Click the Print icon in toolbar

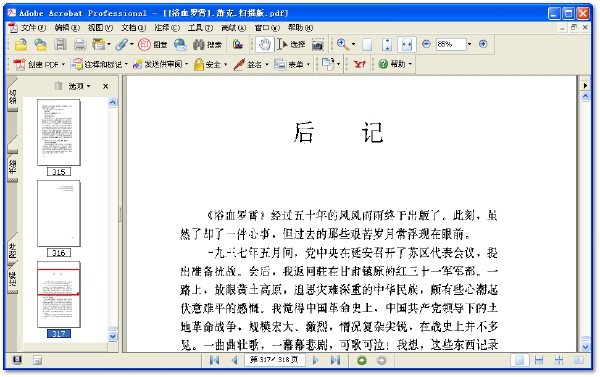pyautogui.click(x=80, y=45)
